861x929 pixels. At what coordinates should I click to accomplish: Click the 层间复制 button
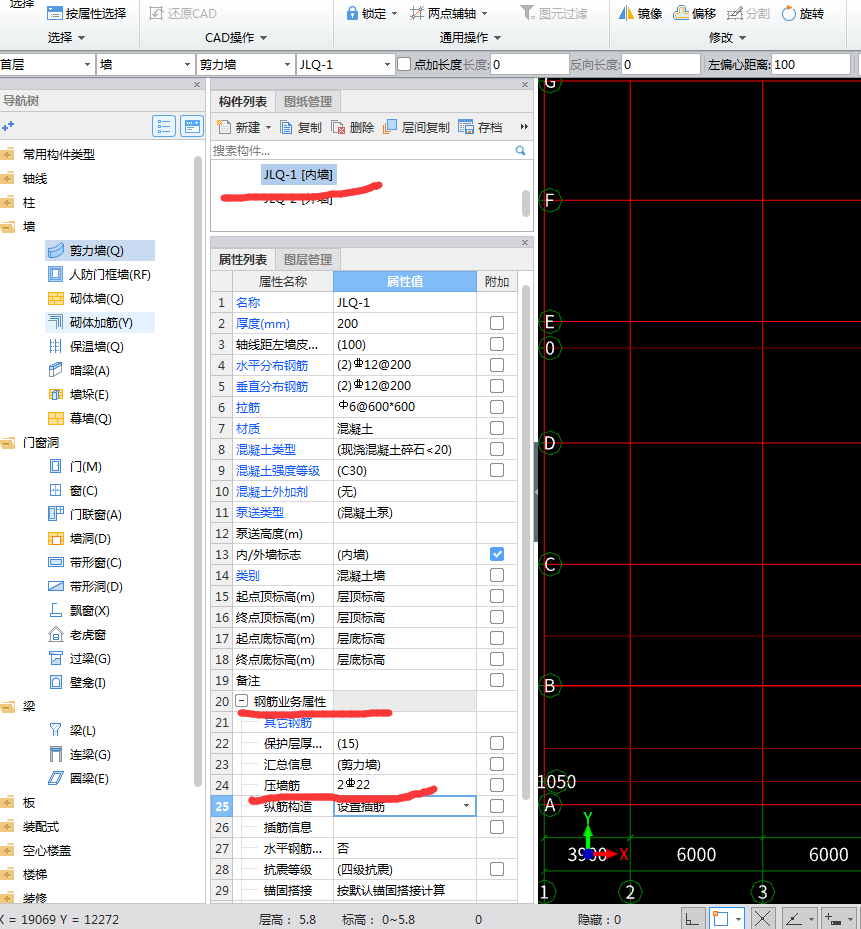tap(417, 127)
